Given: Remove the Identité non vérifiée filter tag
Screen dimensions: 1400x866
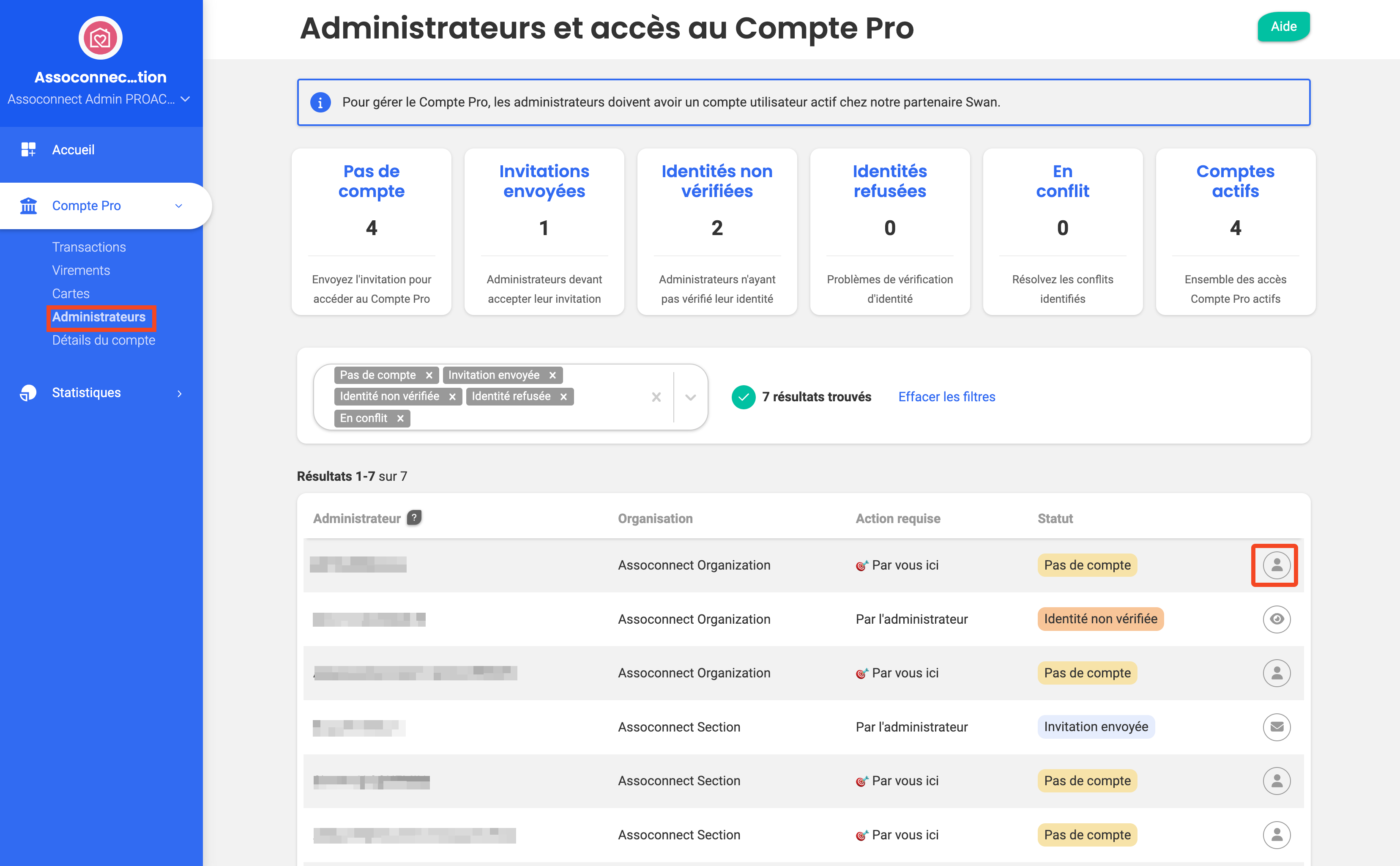Looking at the screenshot, I should 452,396.
